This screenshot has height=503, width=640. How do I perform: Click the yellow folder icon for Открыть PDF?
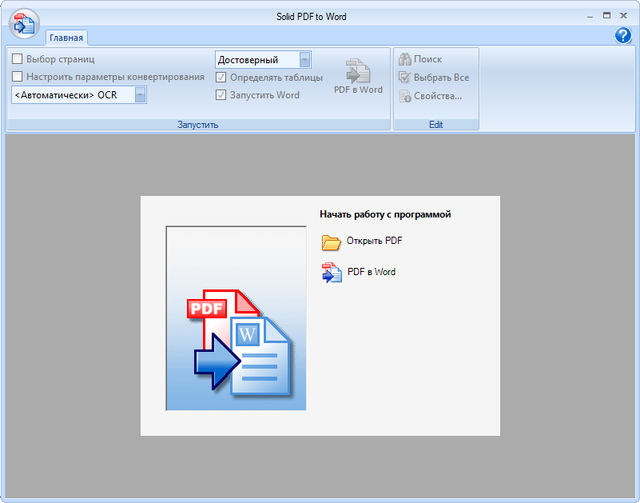[331, 242]
